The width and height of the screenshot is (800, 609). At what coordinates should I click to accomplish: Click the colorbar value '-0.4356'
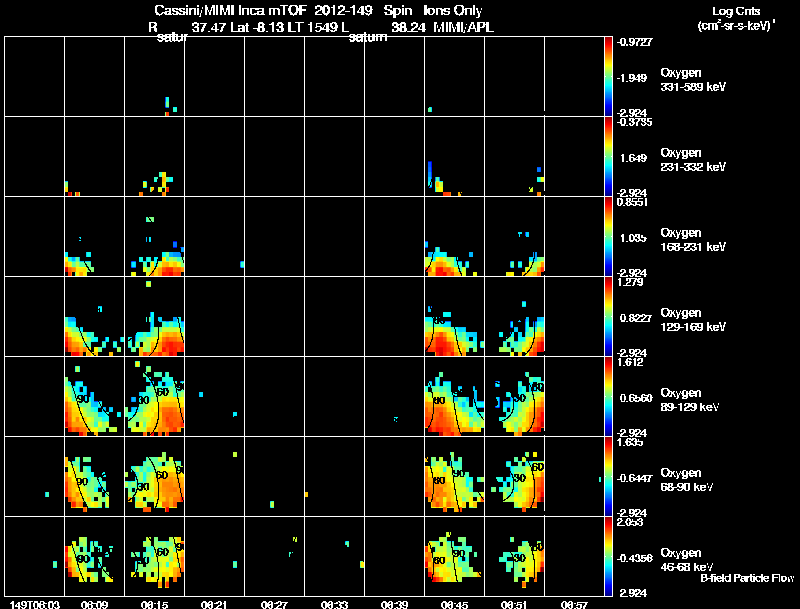(635, 559)
